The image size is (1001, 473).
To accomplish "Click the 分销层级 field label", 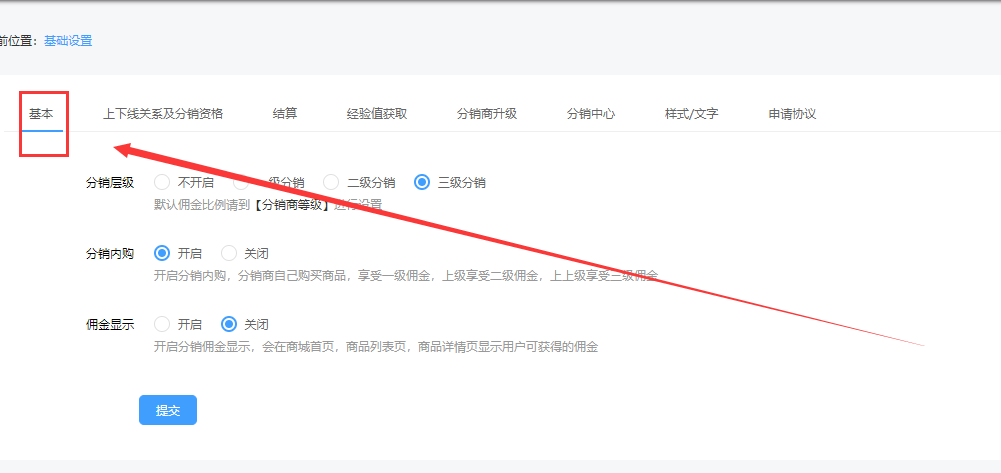I will 110,182.
